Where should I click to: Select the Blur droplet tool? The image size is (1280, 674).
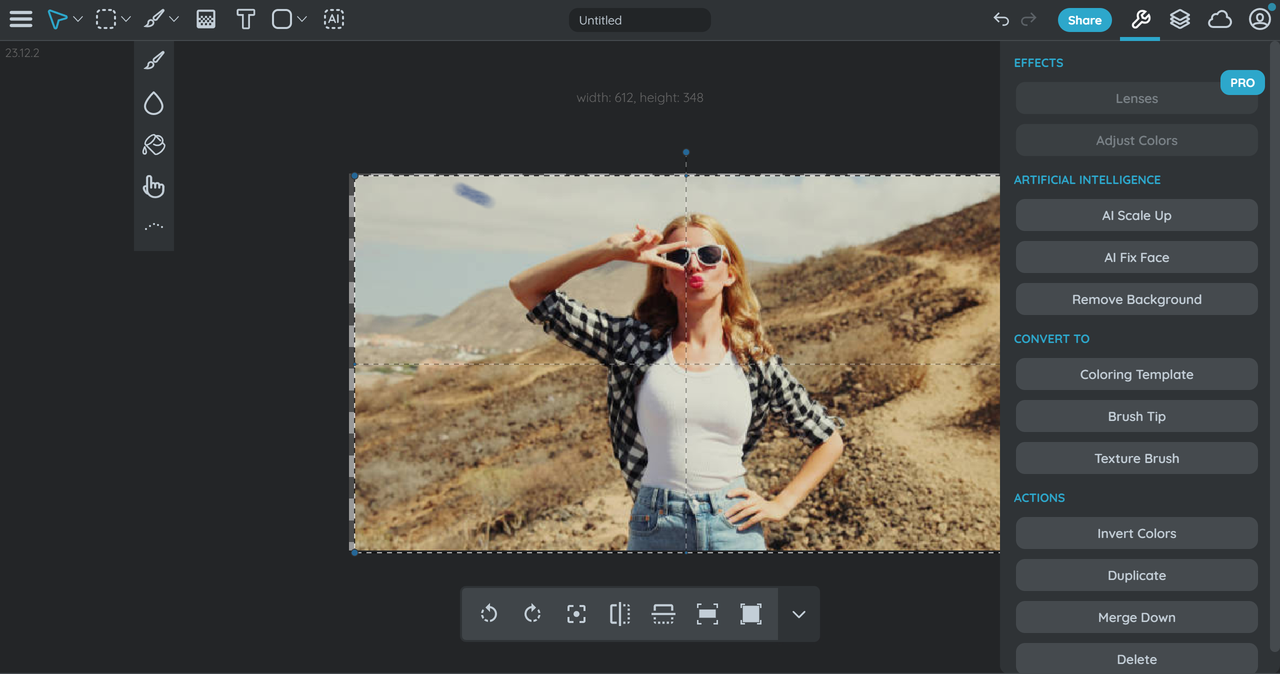tap(153, 103)
